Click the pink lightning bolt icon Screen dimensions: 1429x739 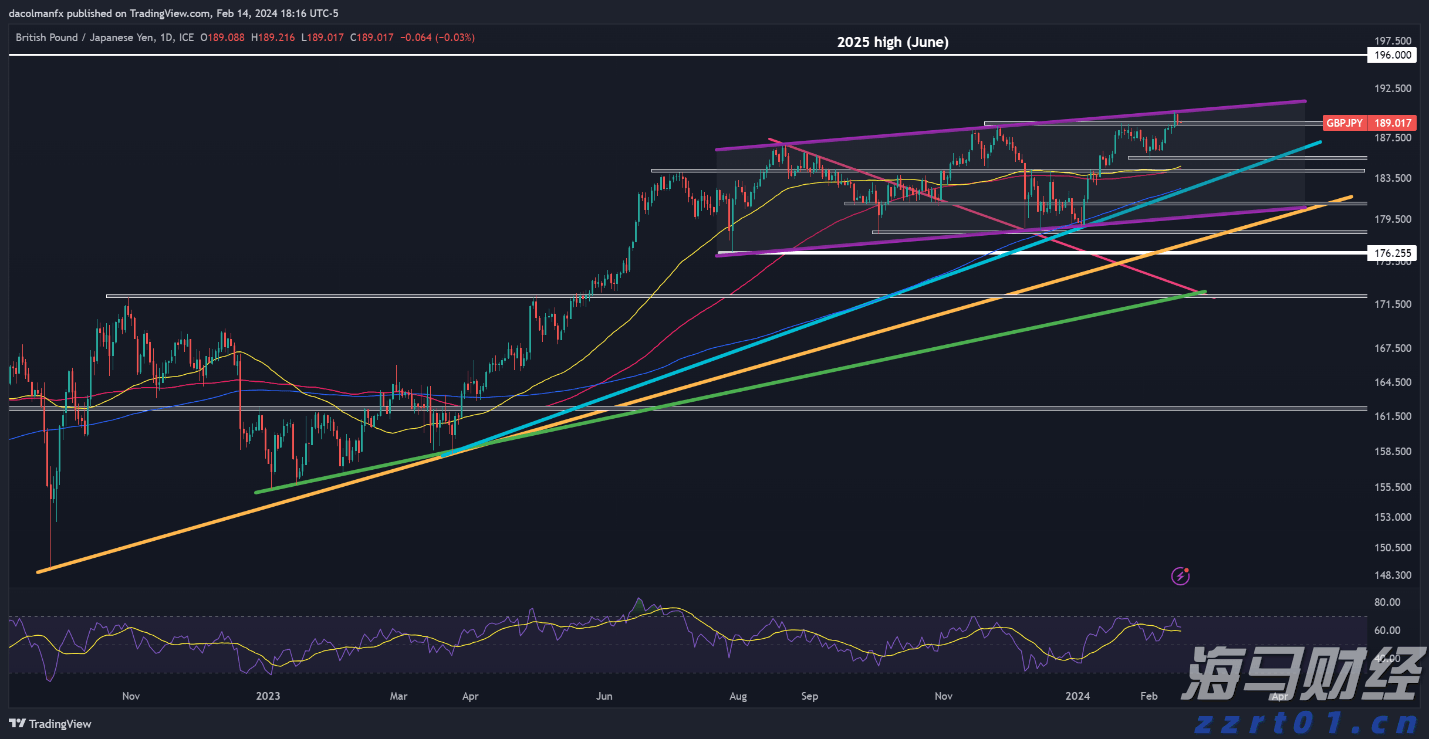click(1182, 575)
